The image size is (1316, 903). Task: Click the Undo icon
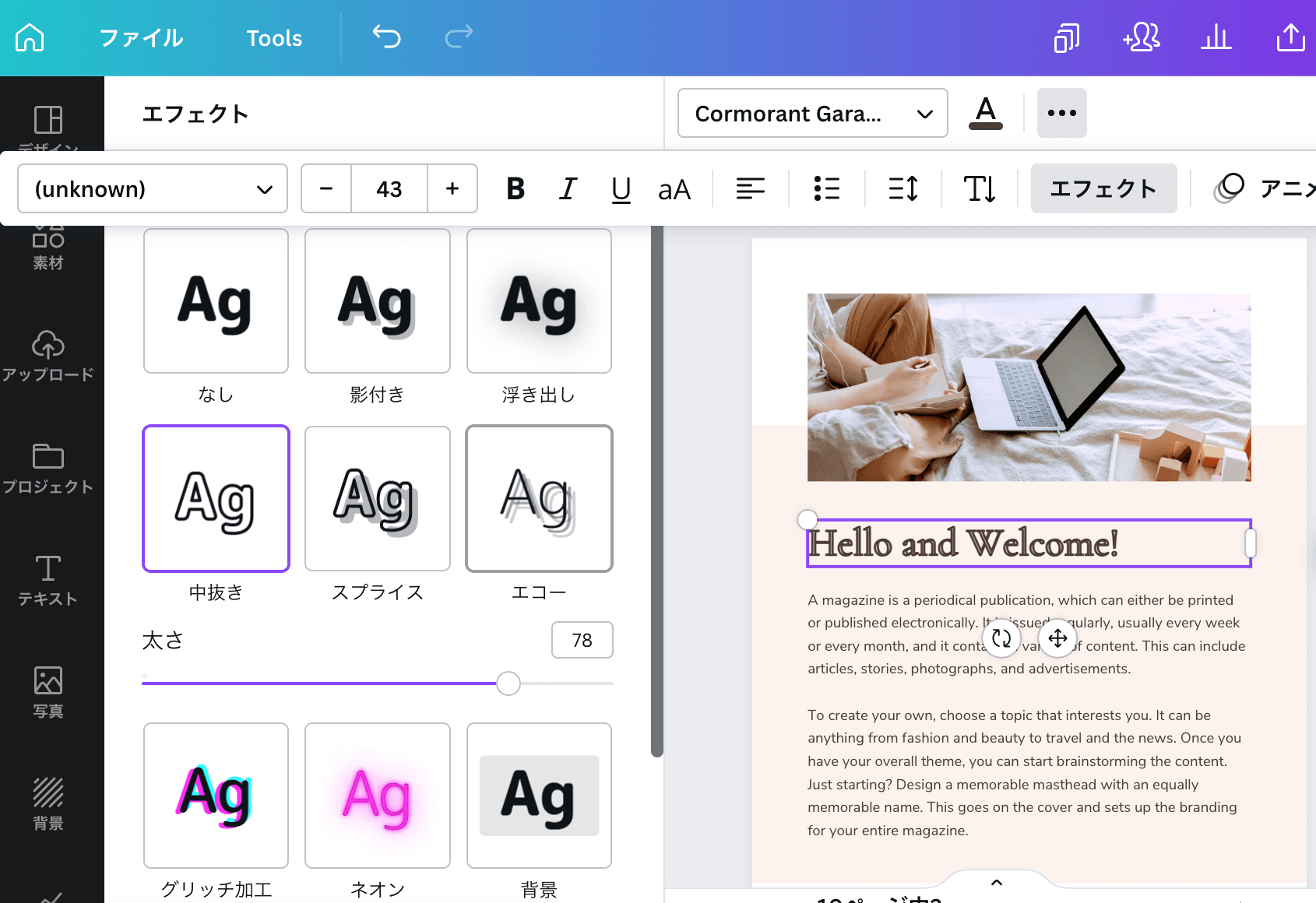pyautogui.click(x=387, y=37)
